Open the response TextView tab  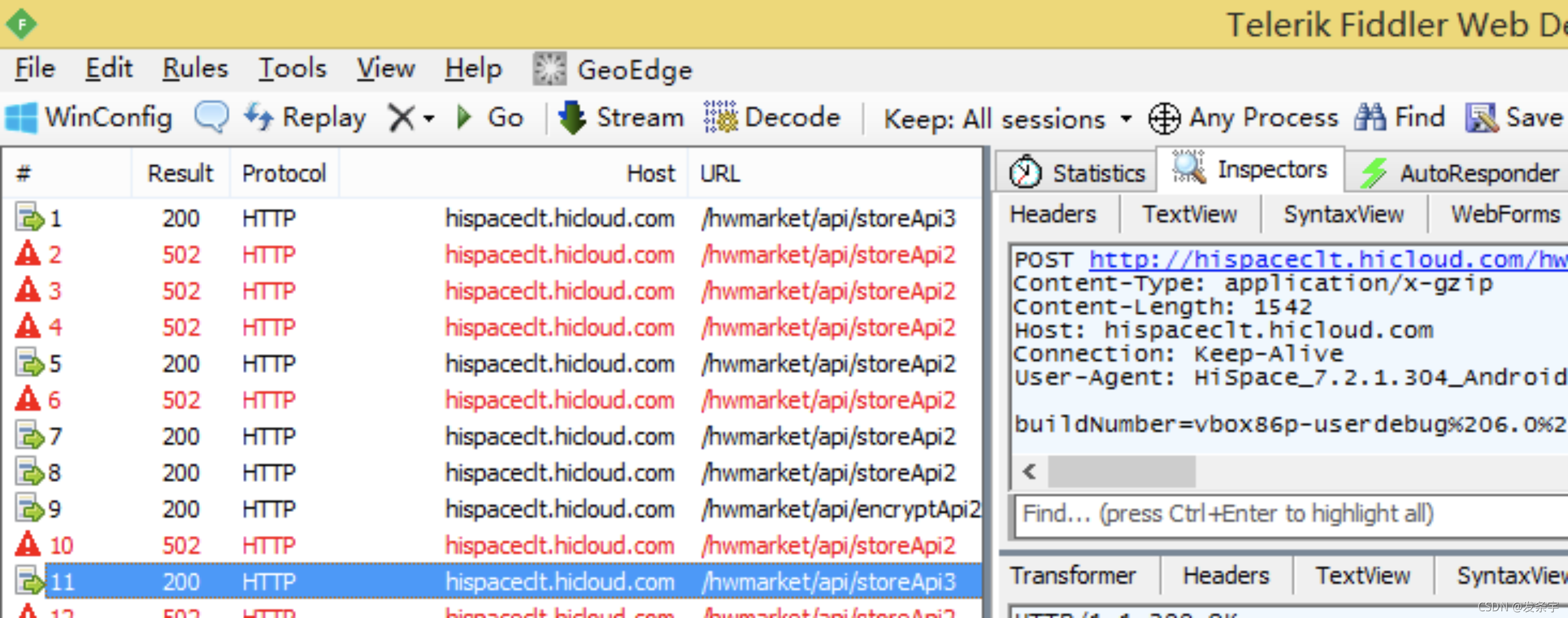point(1363,576)
